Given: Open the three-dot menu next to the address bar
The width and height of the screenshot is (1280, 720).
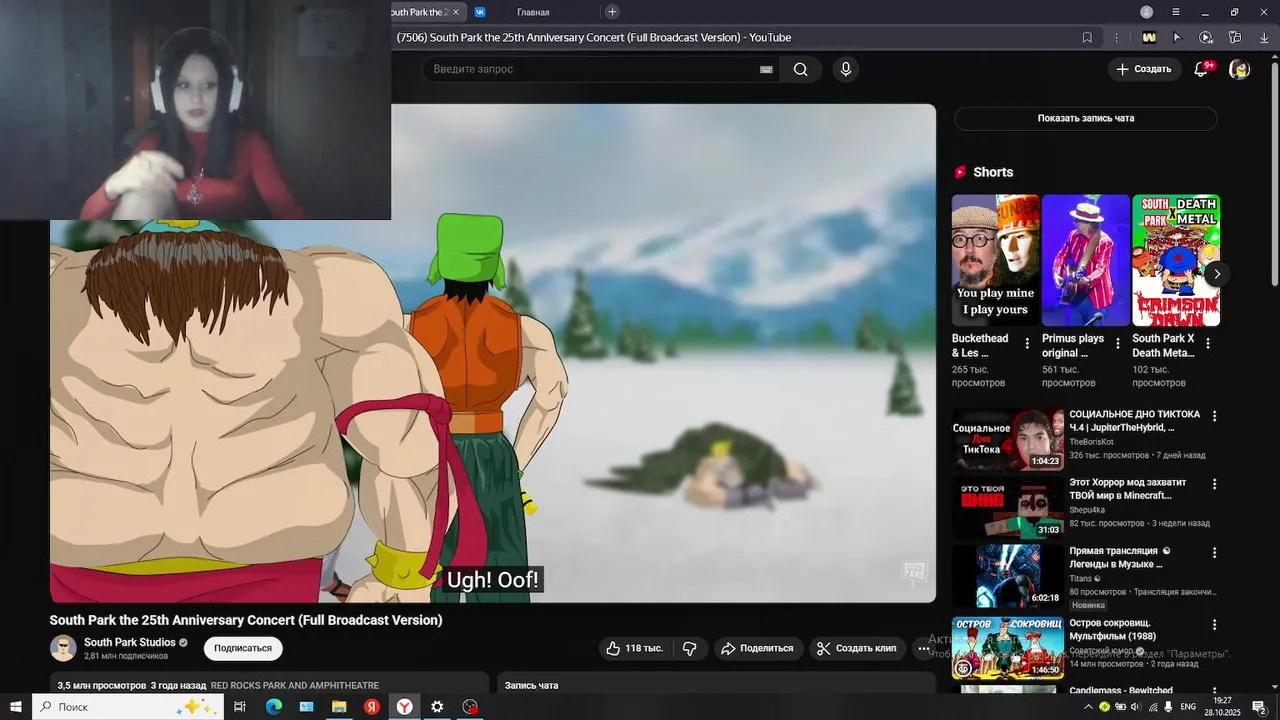Looking at the screenshot, I should click(x=1117, y=38).
